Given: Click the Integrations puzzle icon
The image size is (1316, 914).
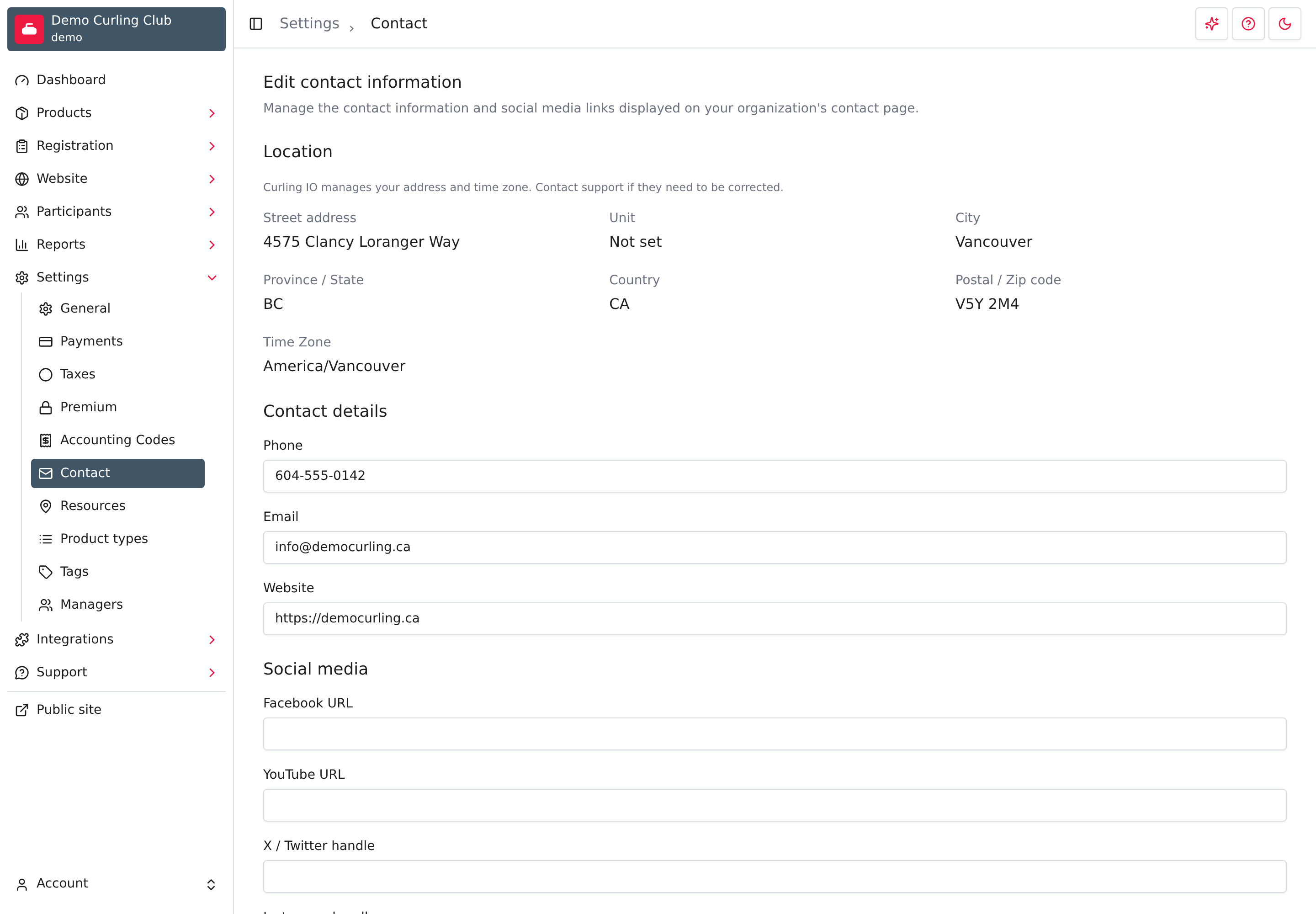Looking at the screenshot, I should pyautogui.click(x=22, y=640).
